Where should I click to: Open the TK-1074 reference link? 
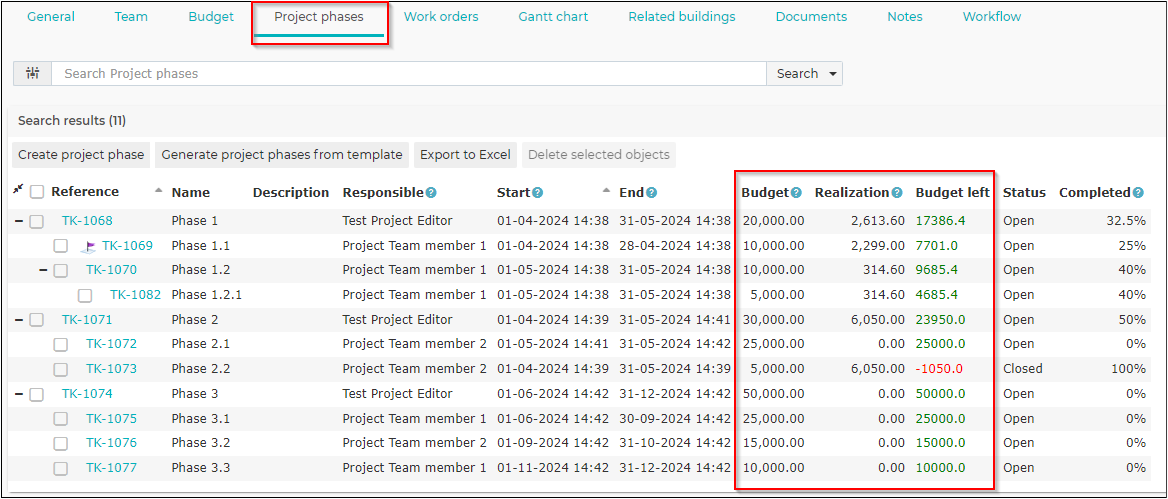pyautogui.click(x=87, y=394)
